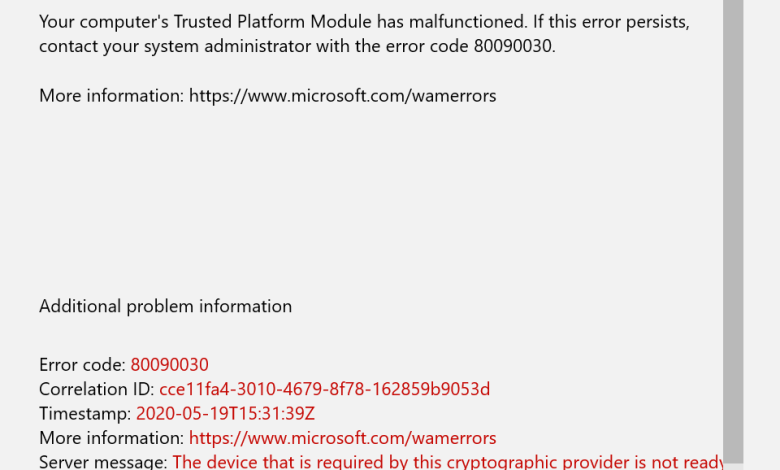Click the words 'Your computer's' starting the message
The image size is (780, 470).
tap(96, 21)
